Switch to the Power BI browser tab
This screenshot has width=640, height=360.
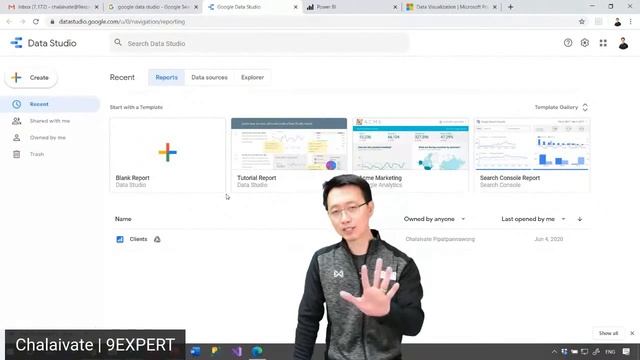[x=351, y=7]
